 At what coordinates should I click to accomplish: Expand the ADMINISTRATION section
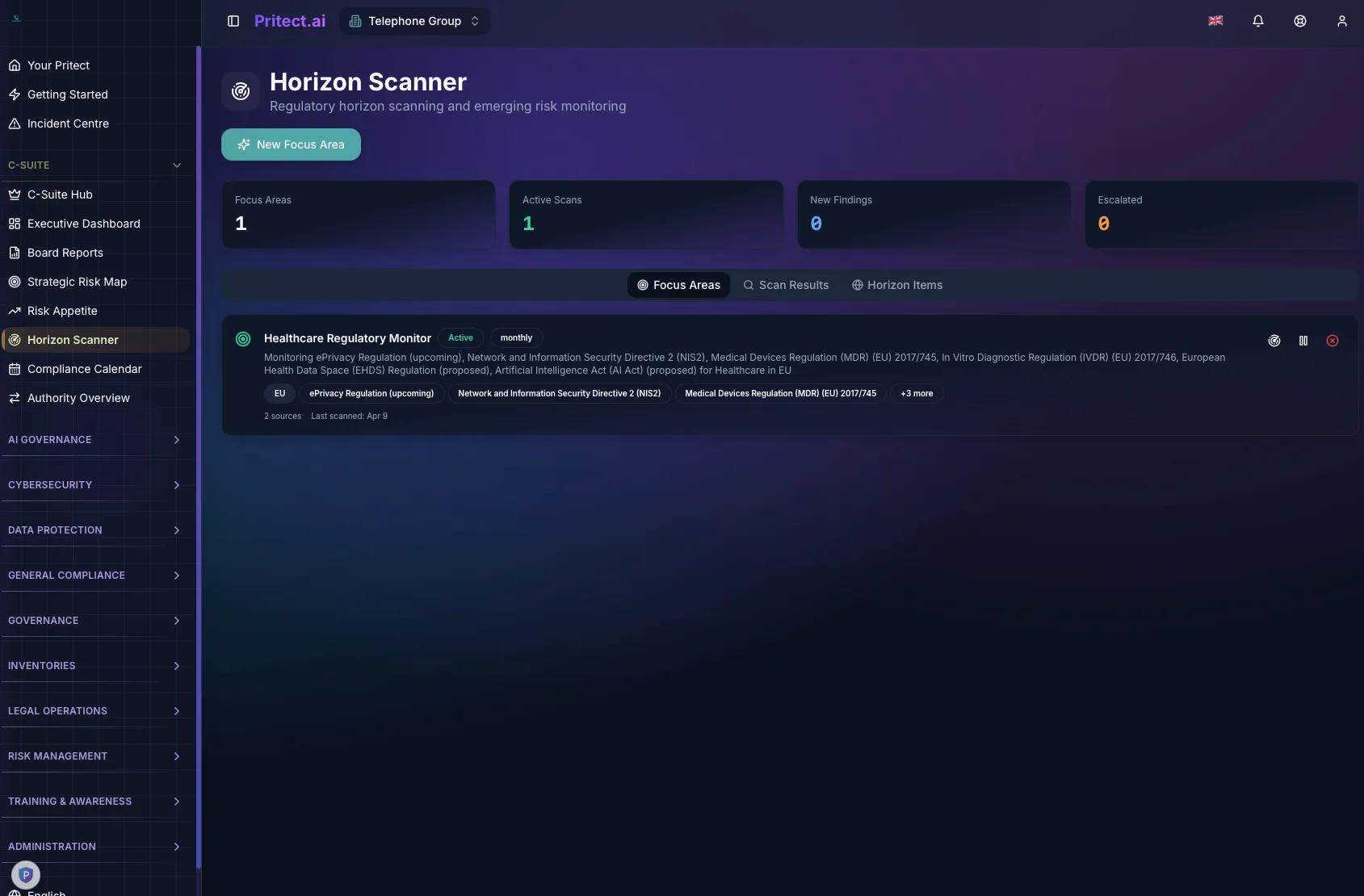[x=95, y=847]
